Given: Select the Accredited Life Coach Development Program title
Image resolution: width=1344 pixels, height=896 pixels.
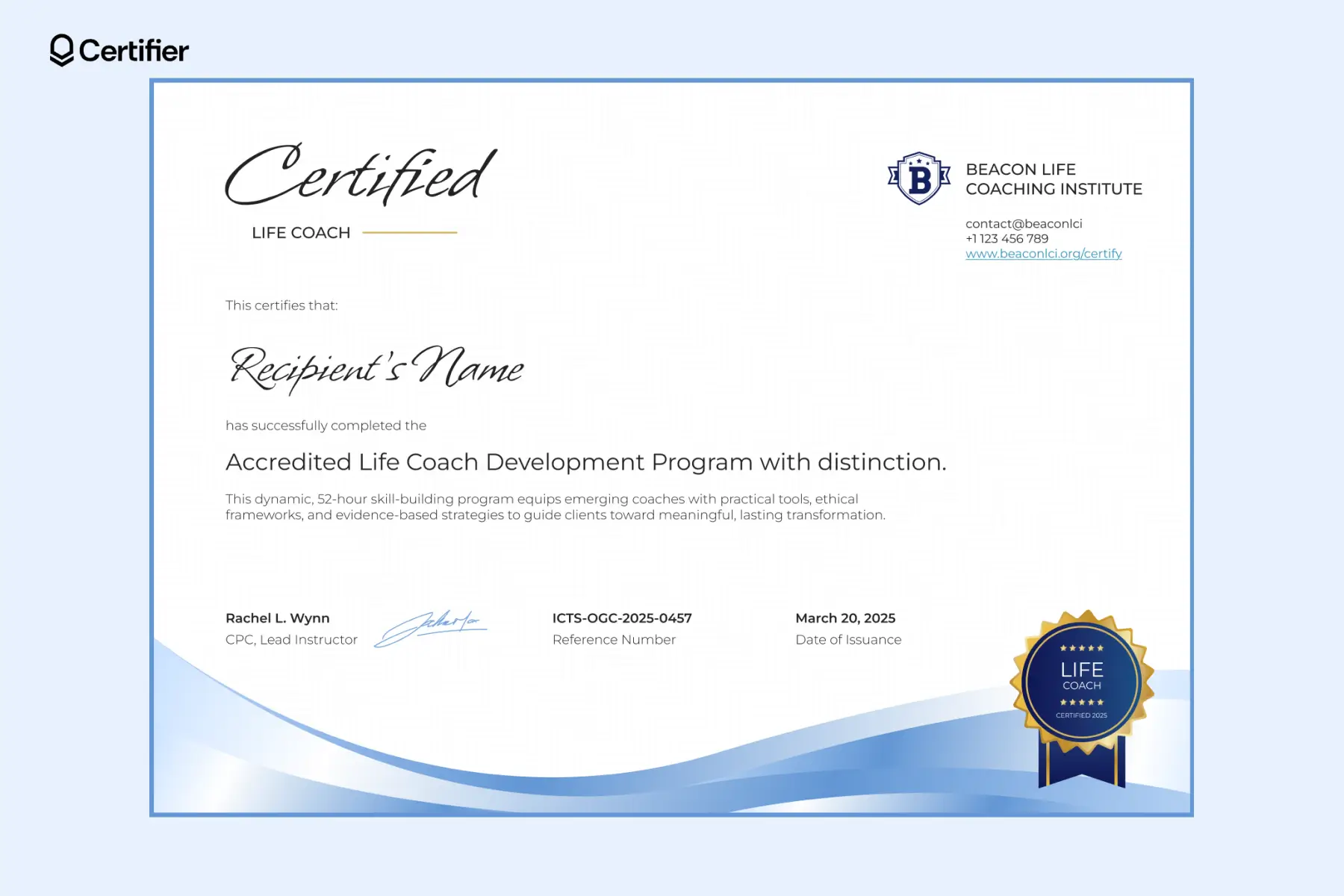Looking at the screenshot, I should [x=586, y=462].
